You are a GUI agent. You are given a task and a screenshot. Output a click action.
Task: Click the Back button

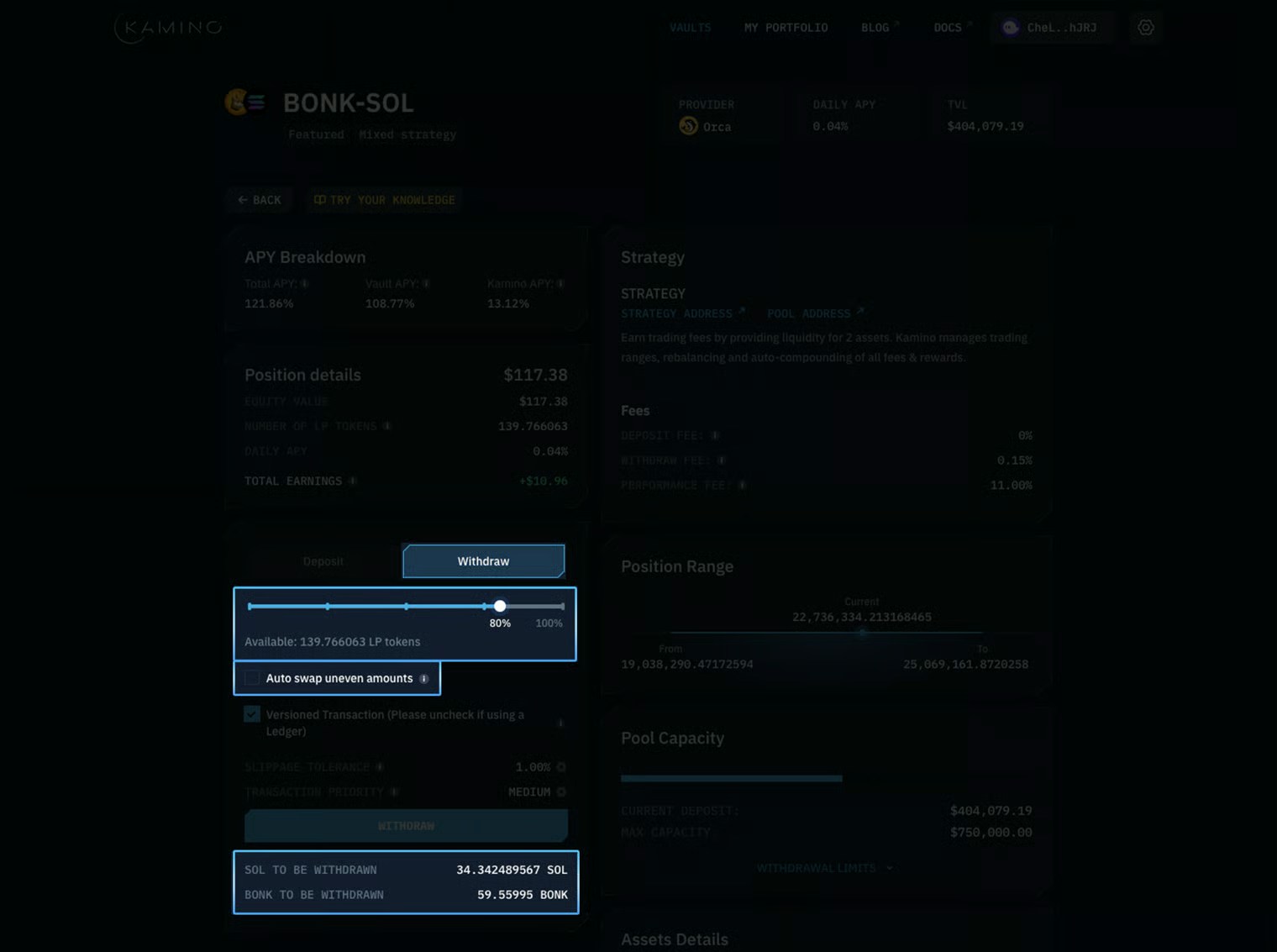pos(259,199)
